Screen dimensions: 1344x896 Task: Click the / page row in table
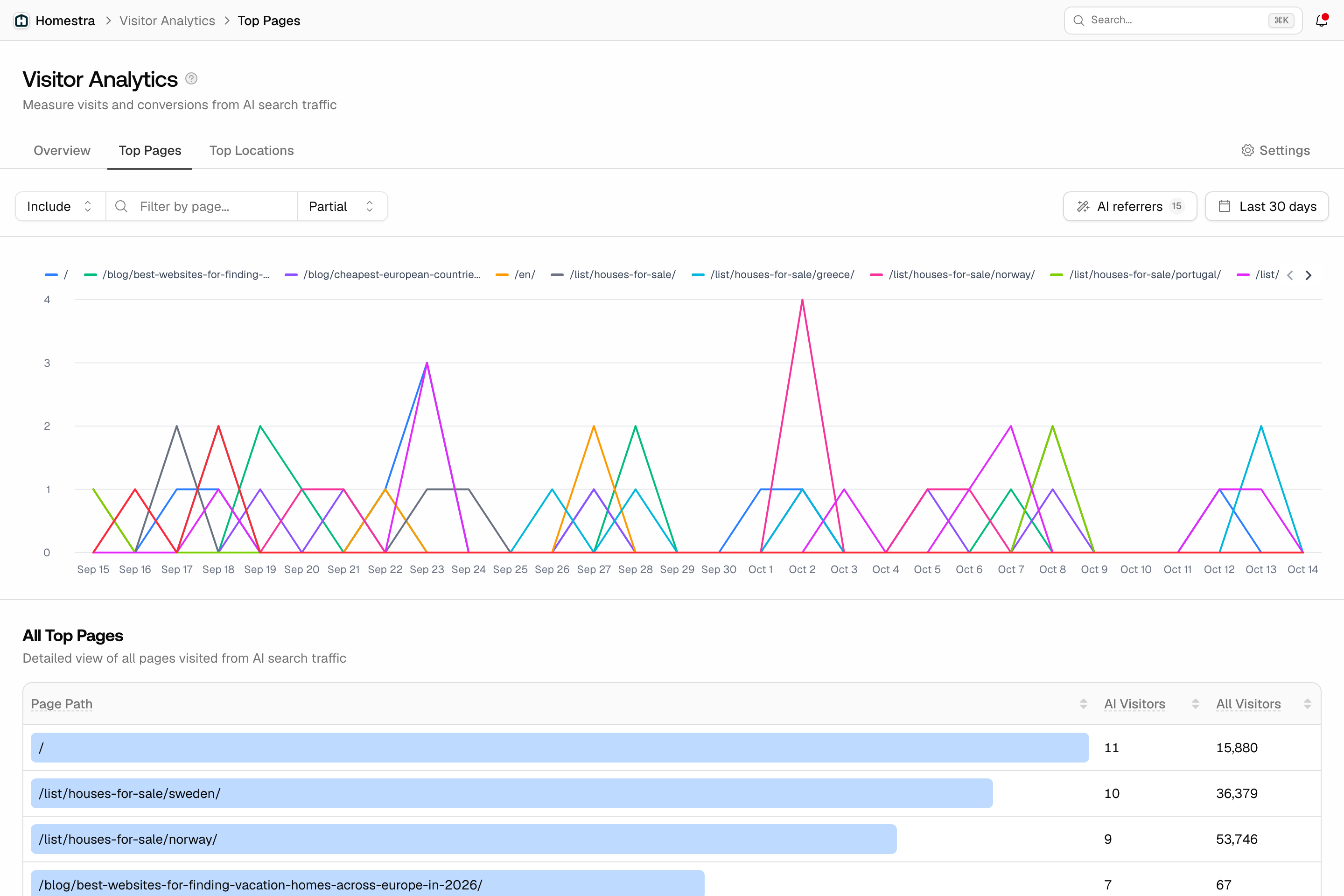(x=672, y=748)
